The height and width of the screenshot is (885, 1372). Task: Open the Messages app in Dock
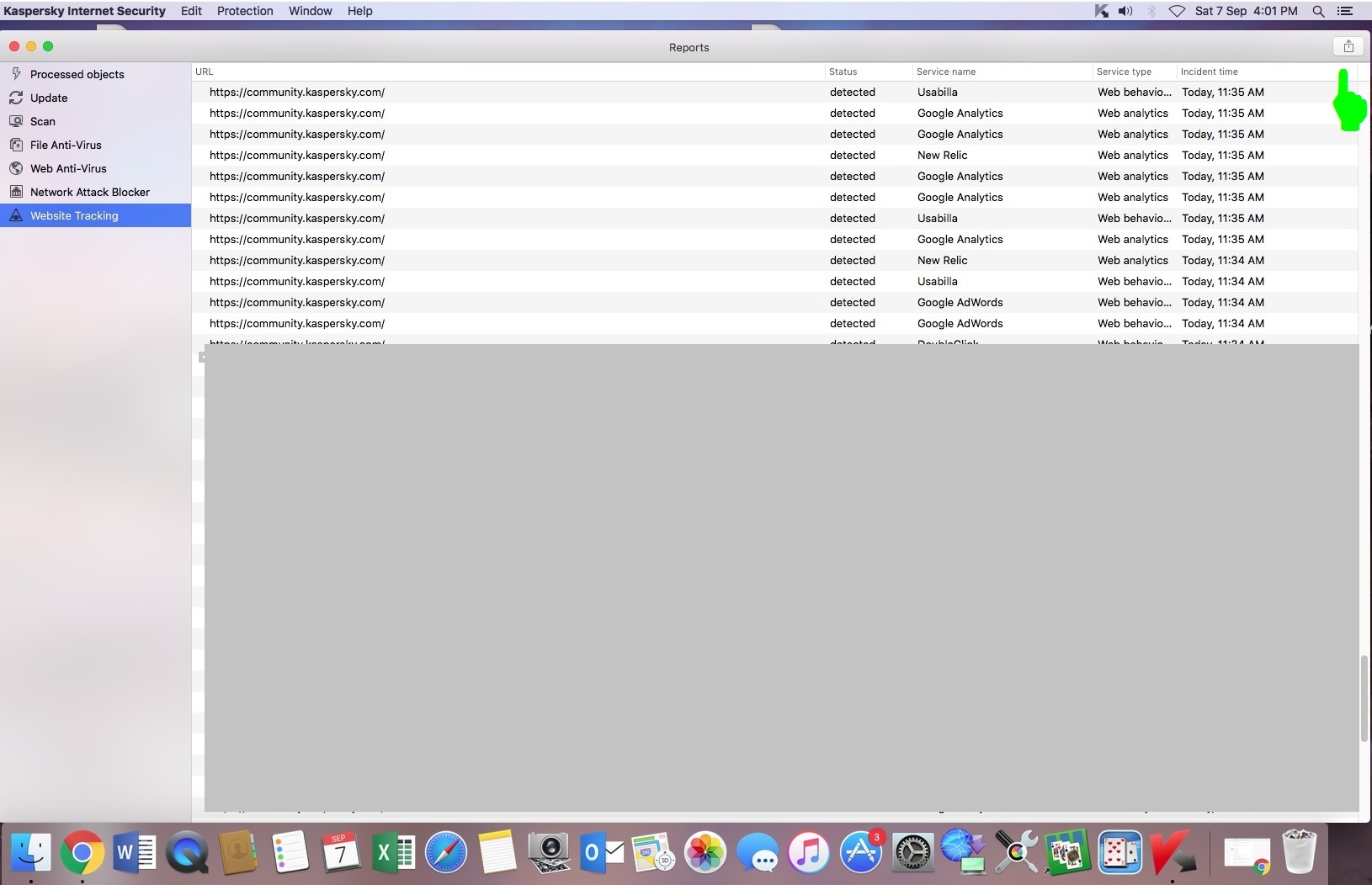pos(757,852)
